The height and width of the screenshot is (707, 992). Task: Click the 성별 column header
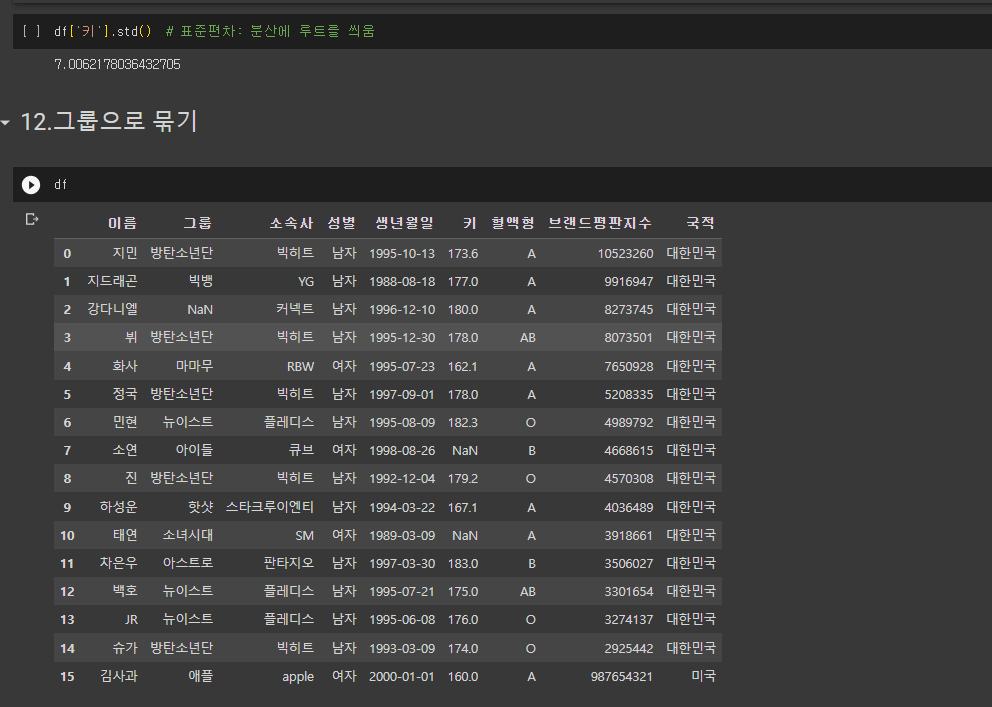coord(342,223)
